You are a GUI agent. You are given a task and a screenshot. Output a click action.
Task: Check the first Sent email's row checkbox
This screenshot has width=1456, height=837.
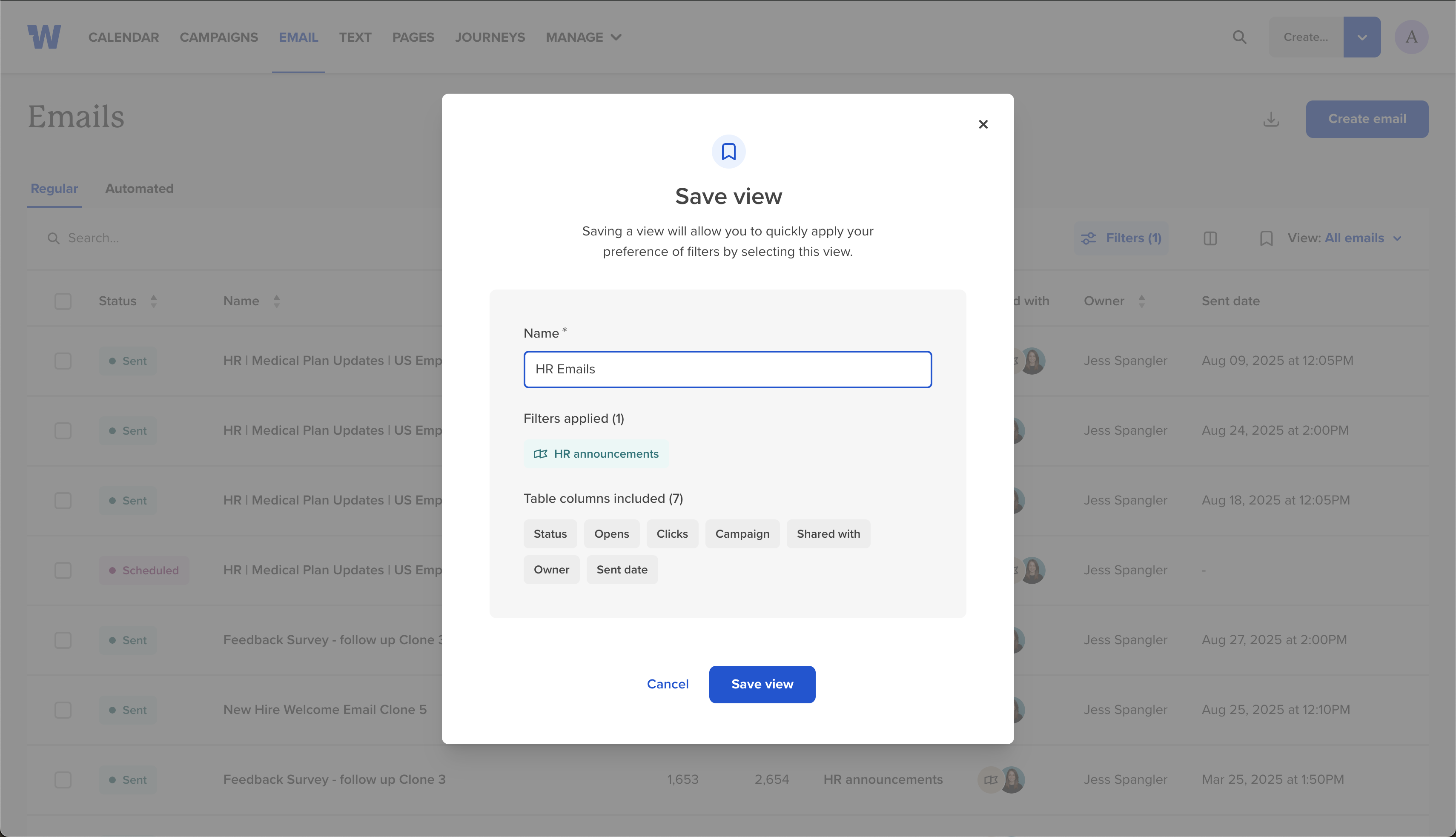pyautogui.click(x=63, y=361)
